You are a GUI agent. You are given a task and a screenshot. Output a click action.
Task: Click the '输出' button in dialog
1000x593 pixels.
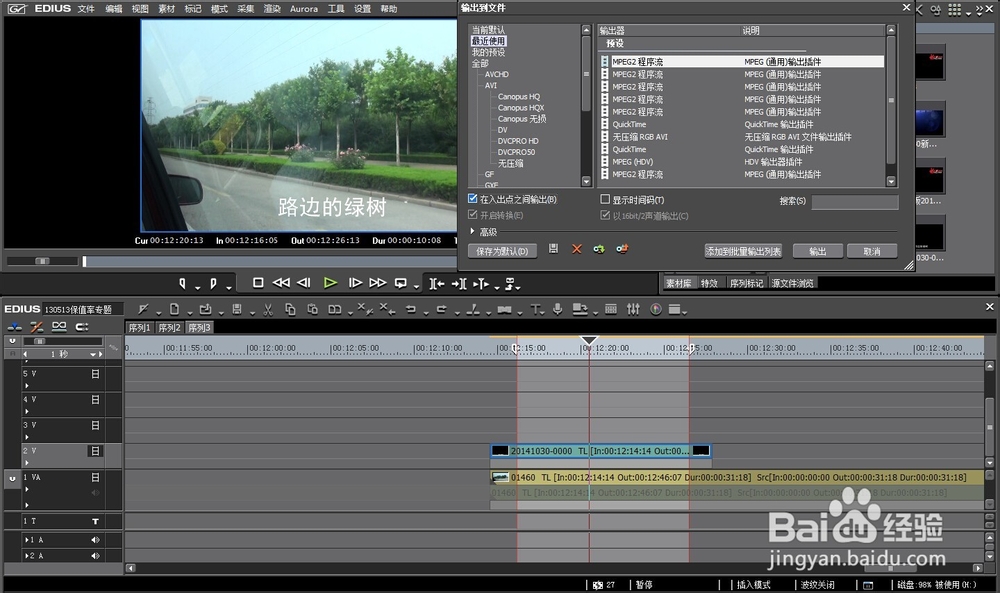point(818,251)
